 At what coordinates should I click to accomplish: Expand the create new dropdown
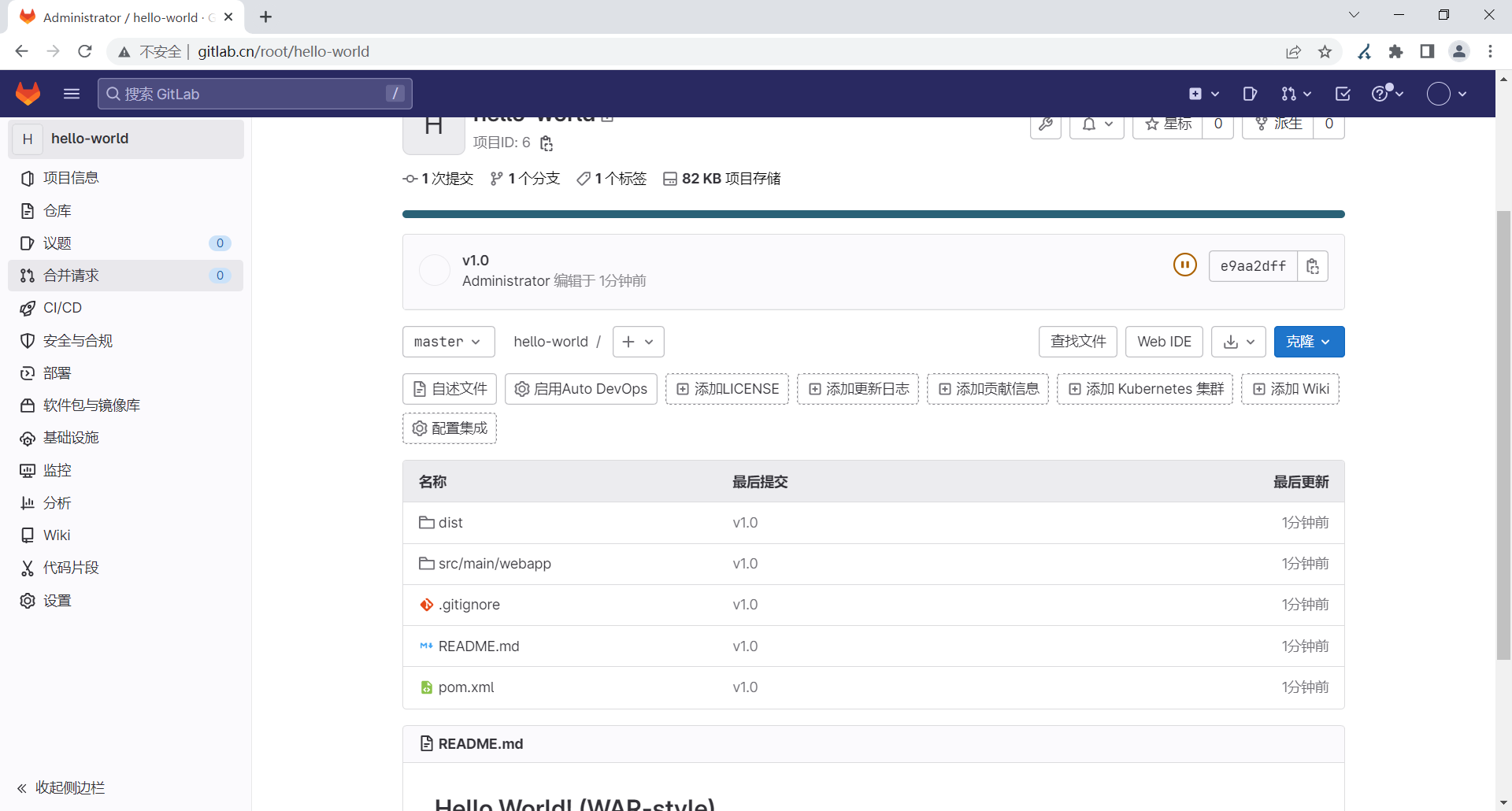[1204, 94]
